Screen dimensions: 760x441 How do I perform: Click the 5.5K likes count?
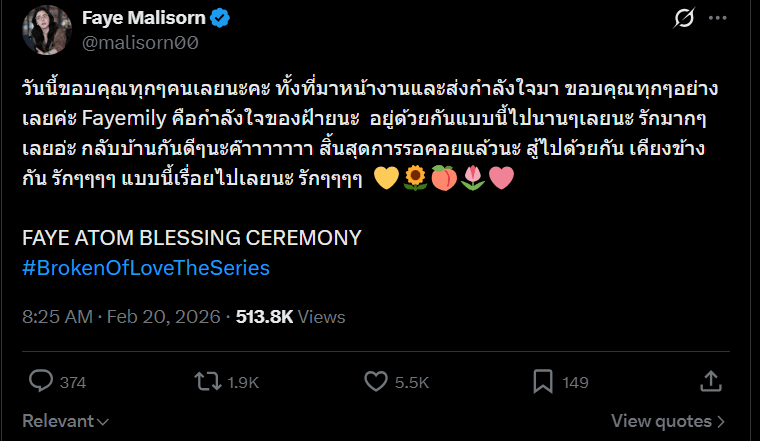tap(412, 382)
